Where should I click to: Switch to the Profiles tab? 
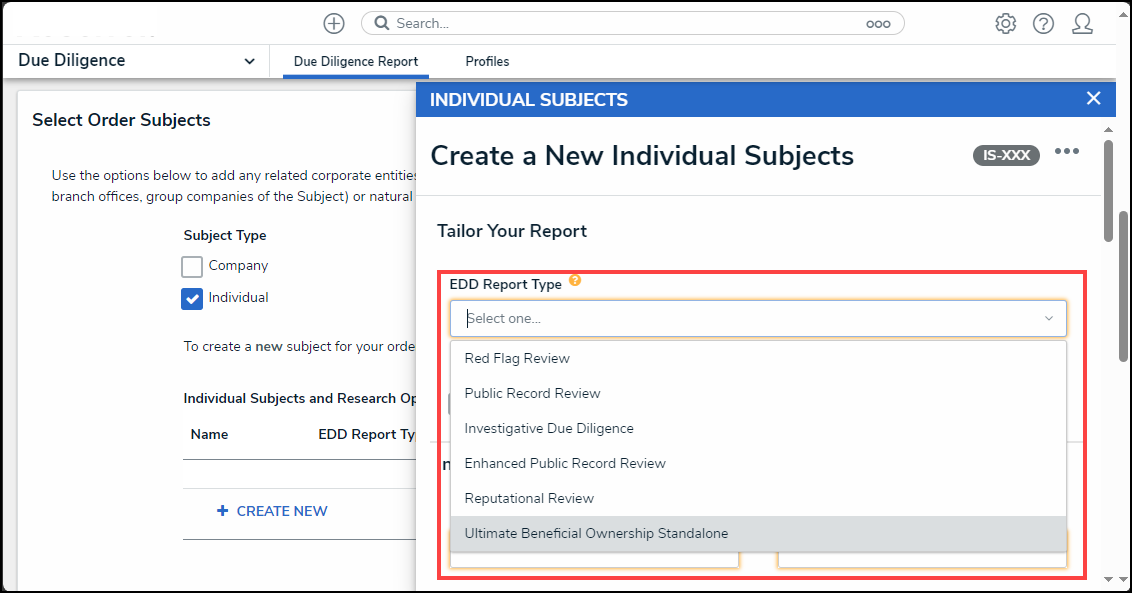[487, 61]
